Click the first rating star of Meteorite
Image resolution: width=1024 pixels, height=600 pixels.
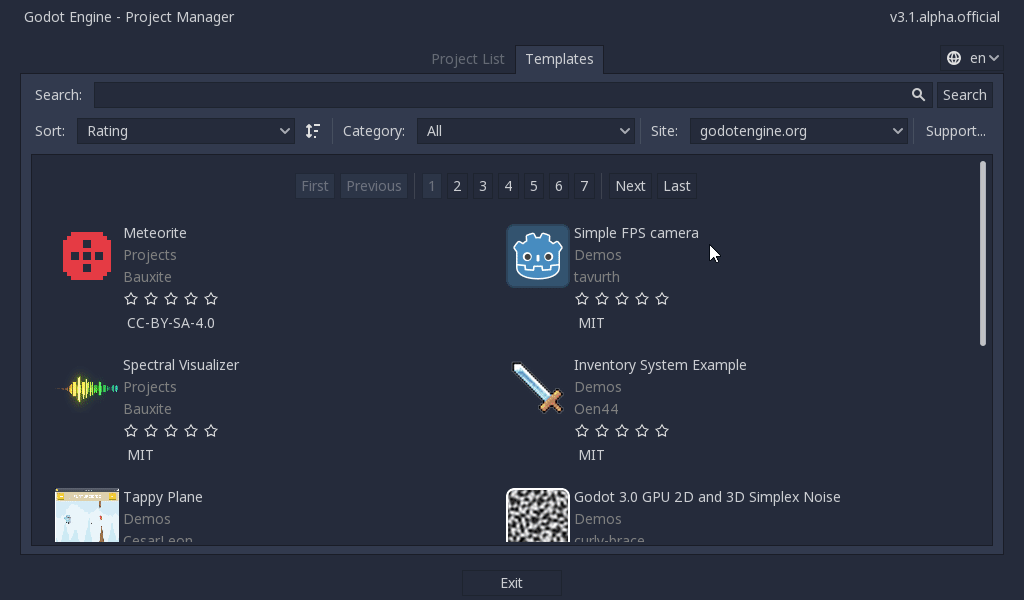[131, 299]
